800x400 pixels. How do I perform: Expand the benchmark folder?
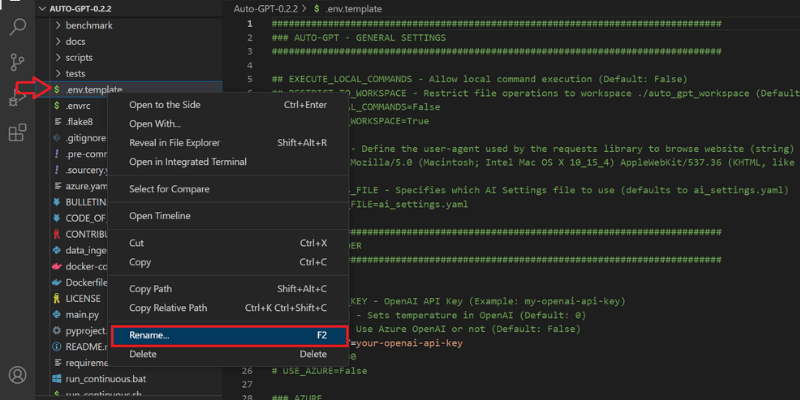(x=58, y=26)
